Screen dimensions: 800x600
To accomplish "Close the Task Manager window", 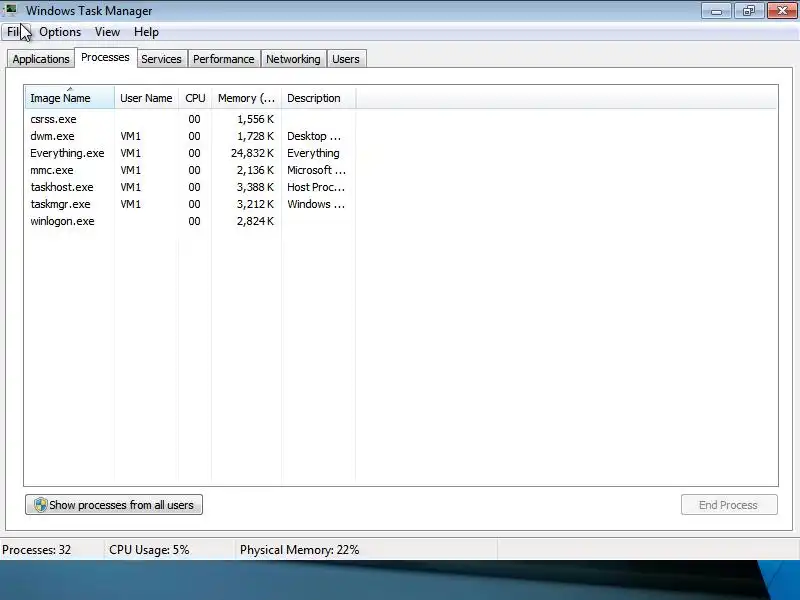I will (782, 10).
